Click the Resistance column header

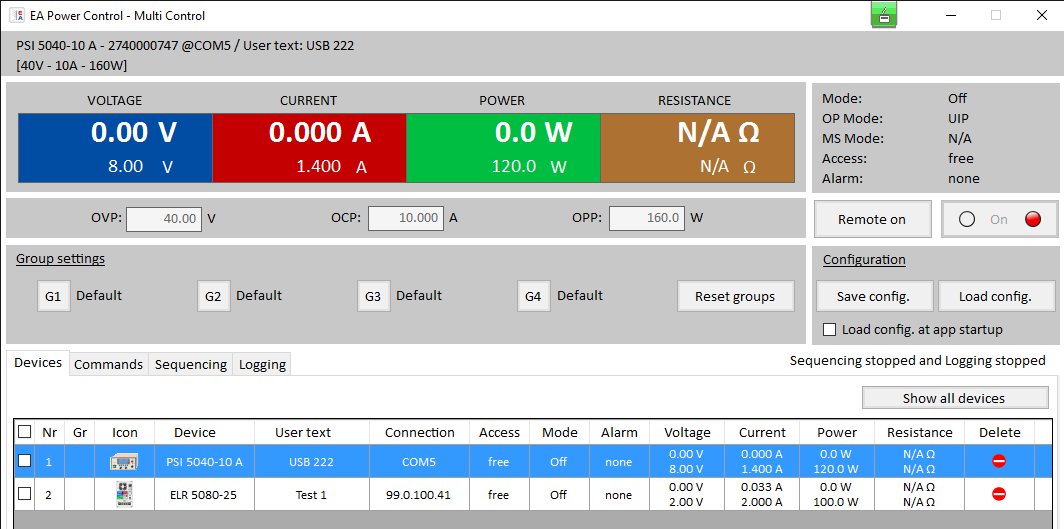tap(919, 432)
